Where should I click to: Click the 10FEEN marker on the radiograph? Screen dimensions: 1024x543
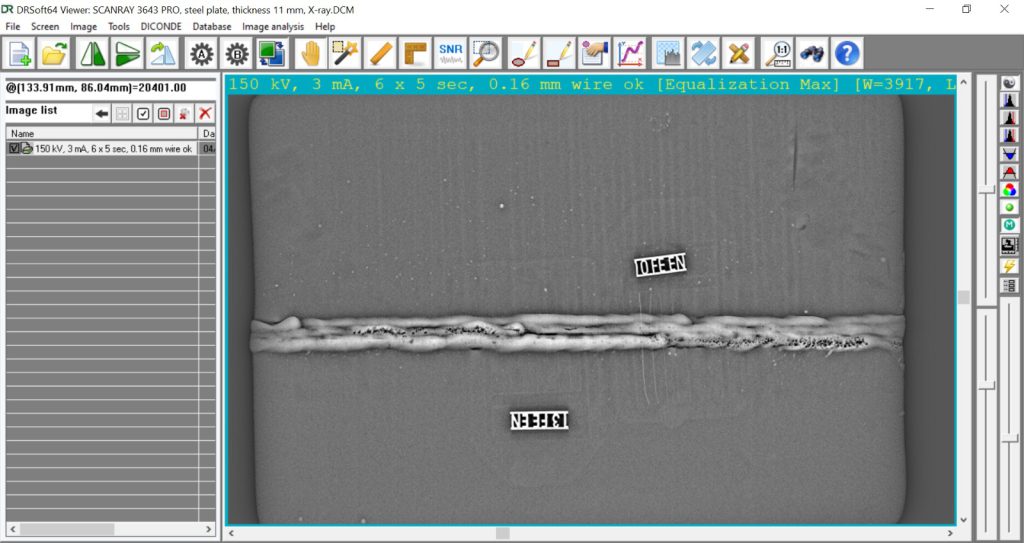pos(660,264)
